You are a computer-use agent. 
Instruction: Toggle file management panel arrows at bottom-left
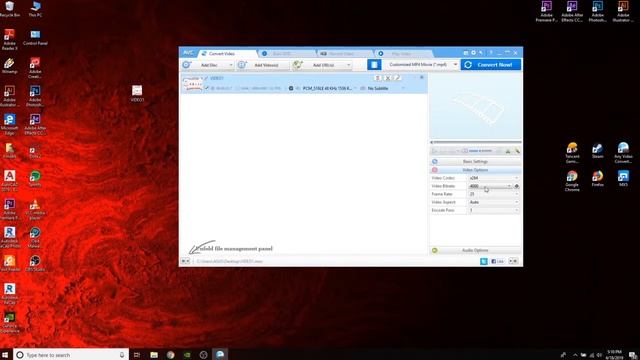[185, 261]
